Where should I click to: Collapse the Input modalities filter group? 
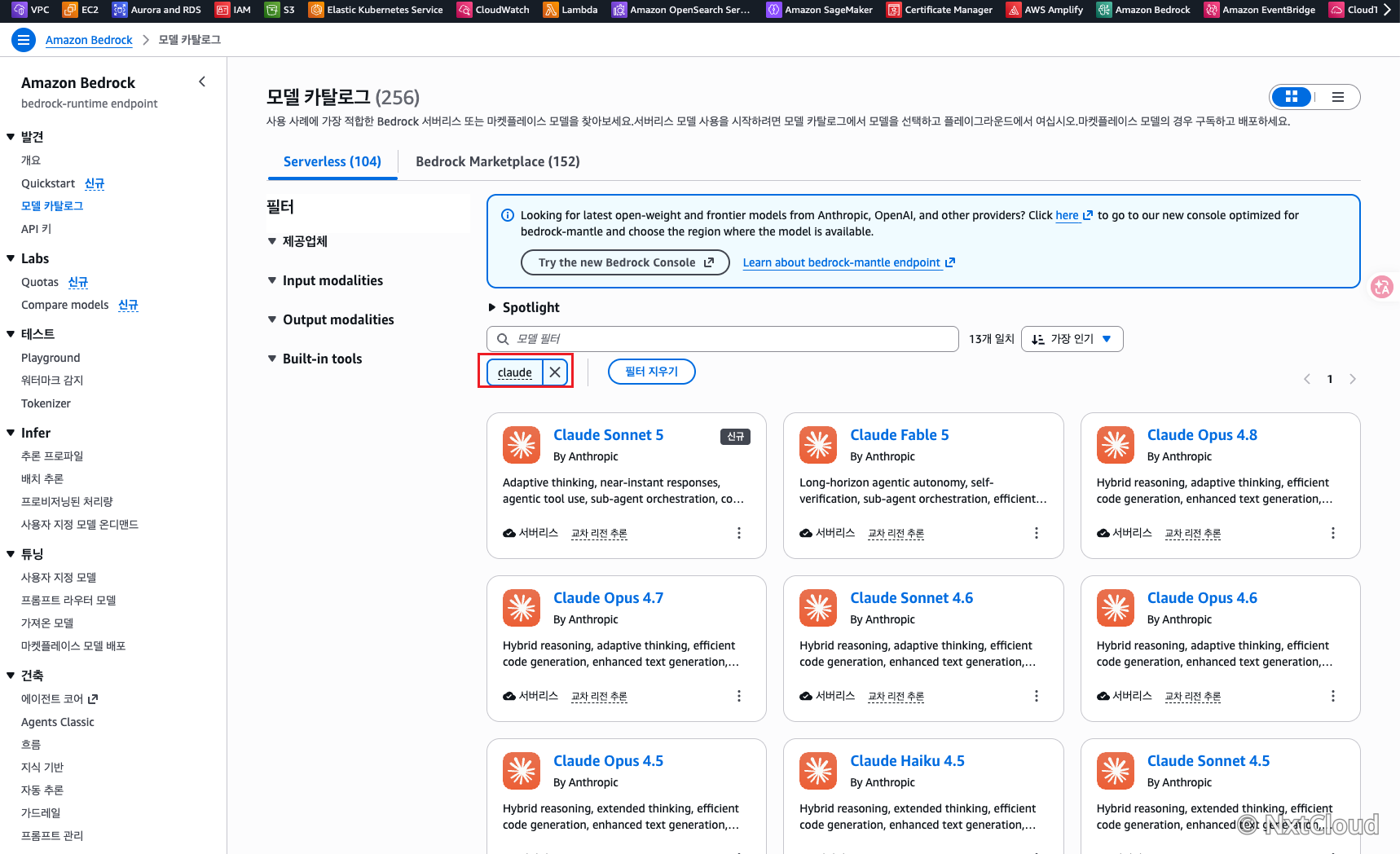(x=272, y=280)
